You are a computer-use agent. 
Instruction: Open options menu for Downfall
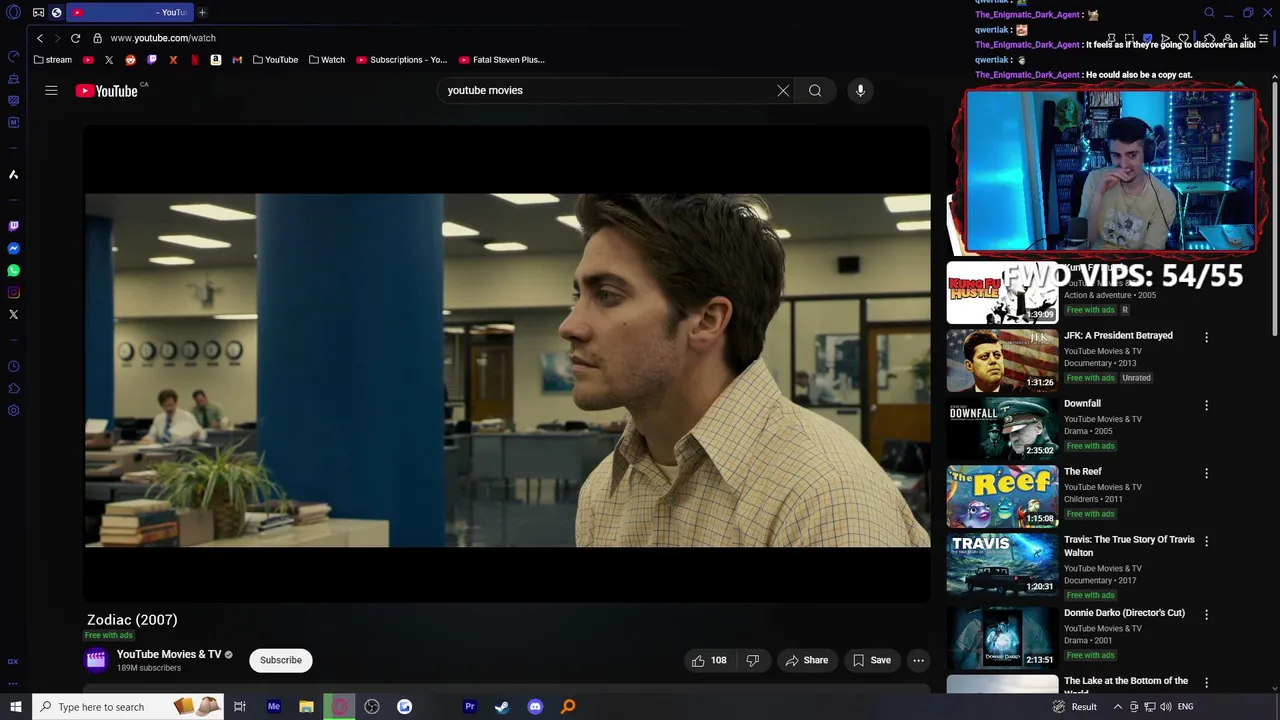(x=1206, y=405)
